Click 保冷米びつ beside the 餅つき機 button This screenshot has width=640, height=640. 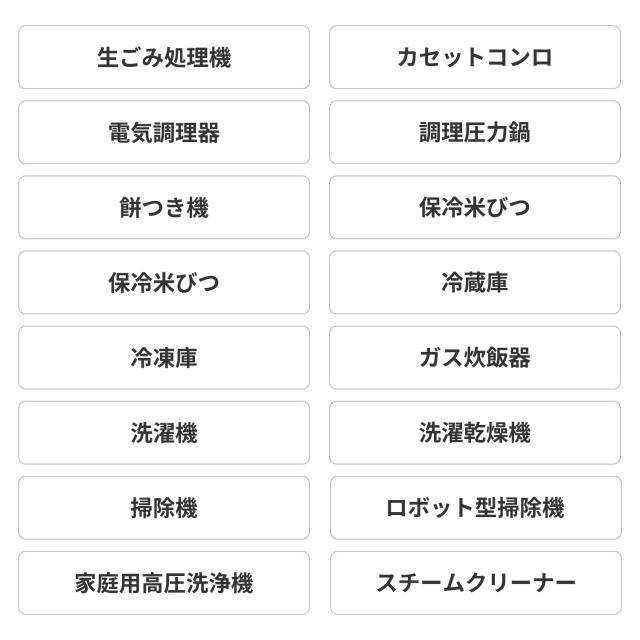[474, 208]
